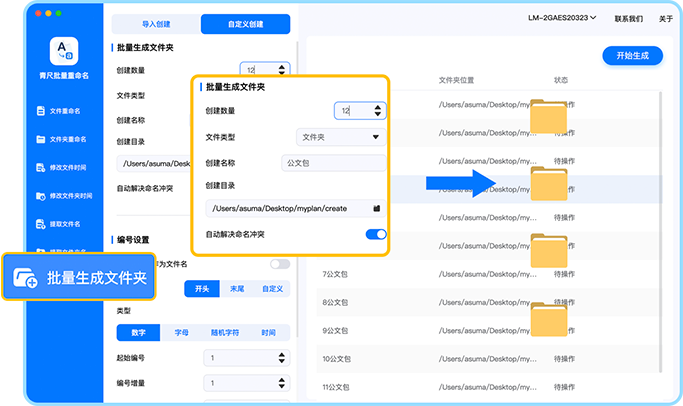Screen dimensions: 683x406
Task: Open the 文件类型 dropdown showing 文件夹
Action: point(341,137)
